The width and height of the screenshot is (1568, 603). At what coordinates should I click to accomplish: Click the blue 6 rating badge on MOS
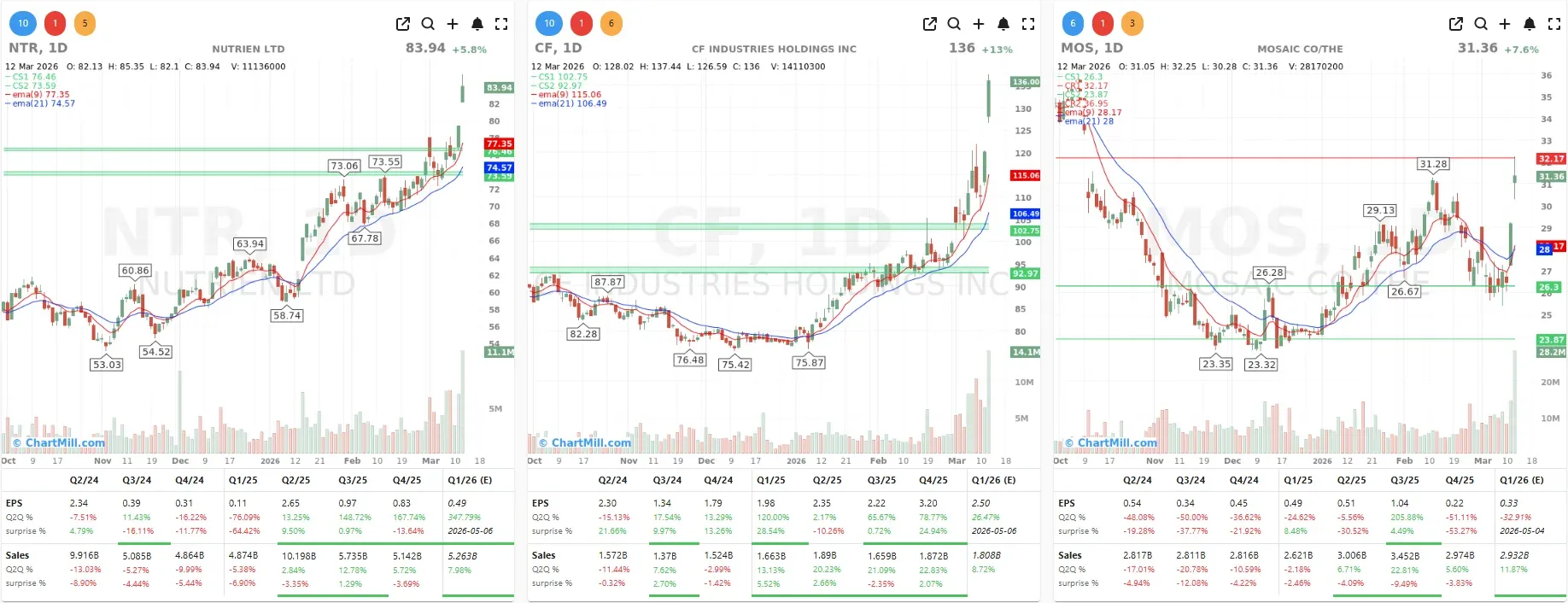coord(1074,23)
